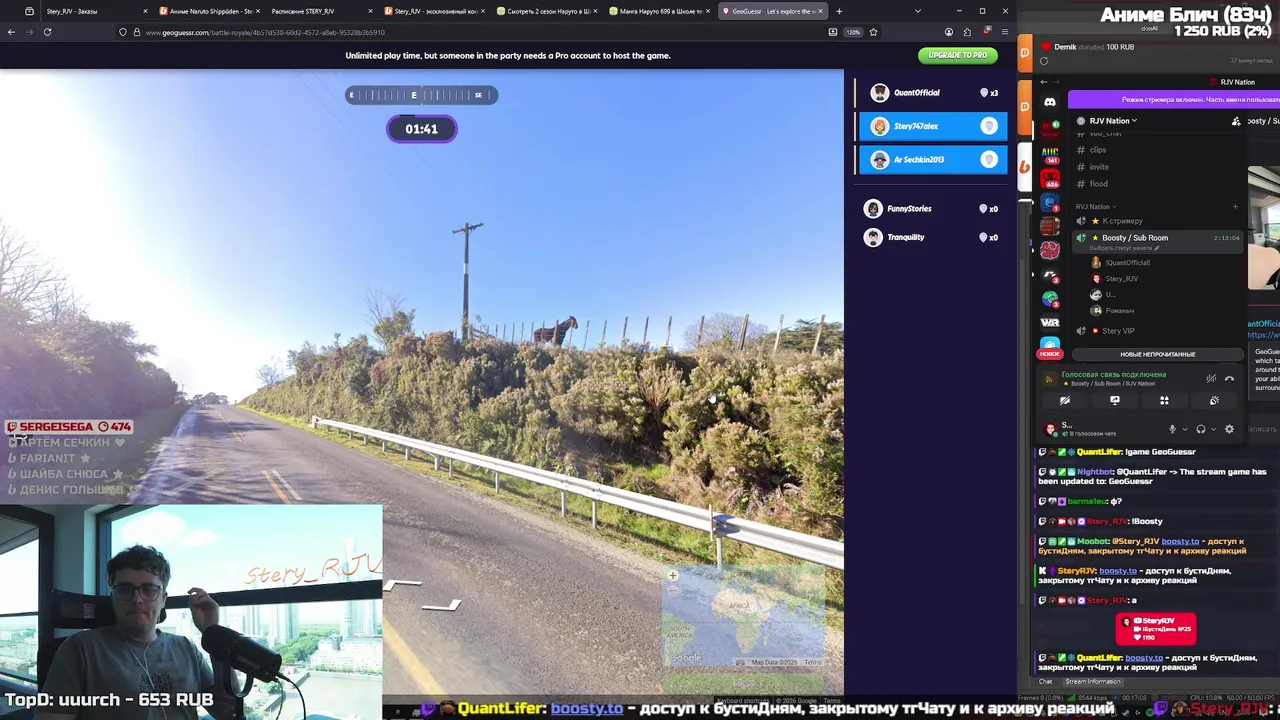Open Discord activities launcher button
Viewport: 1280px width, 720px height.
(1164, 401)
